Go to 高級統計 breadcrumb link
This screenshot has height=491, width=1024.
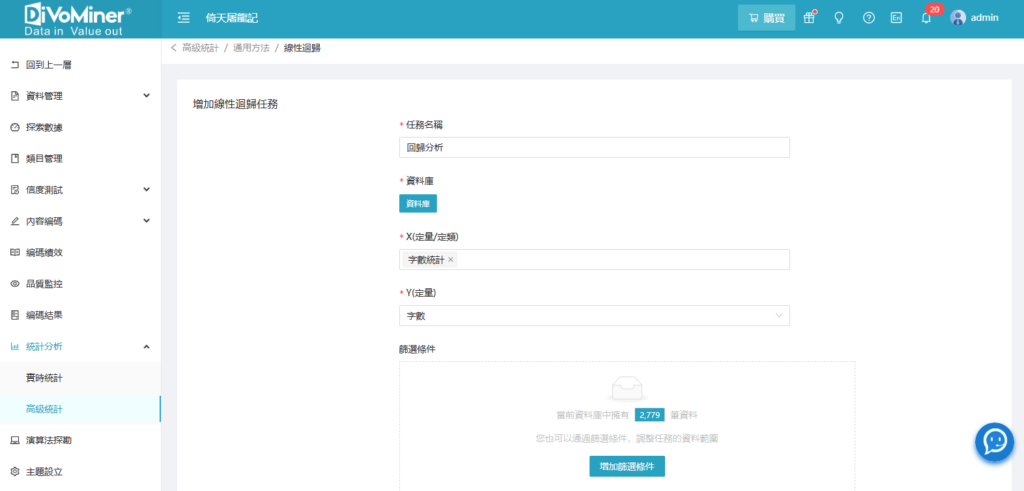point(199,48)
